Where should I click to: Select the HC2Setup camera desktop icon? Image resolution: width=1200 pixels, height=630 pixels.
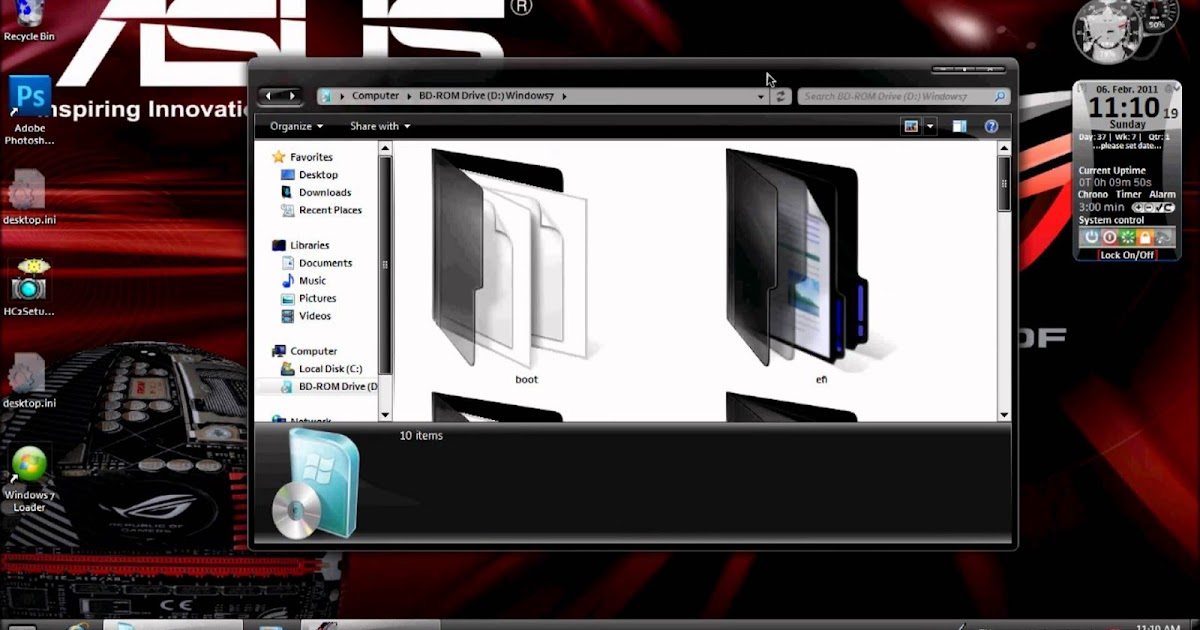point(28,288)
